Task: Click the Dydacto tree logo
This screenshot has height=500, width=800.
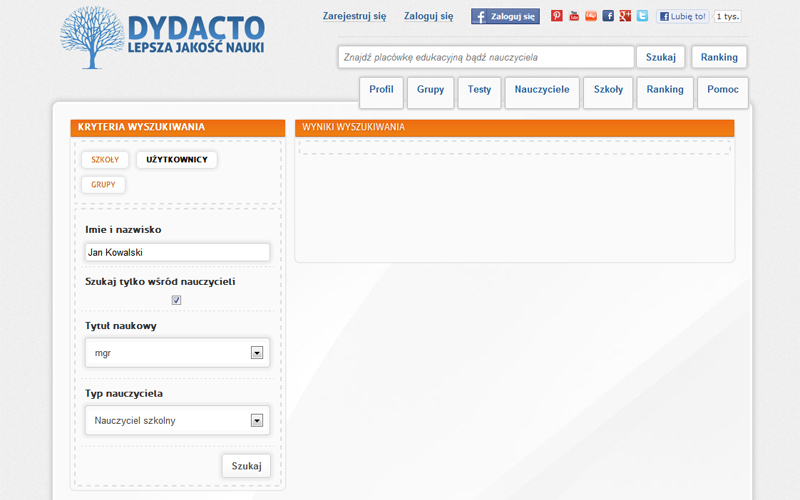Action: click(92, 38)
